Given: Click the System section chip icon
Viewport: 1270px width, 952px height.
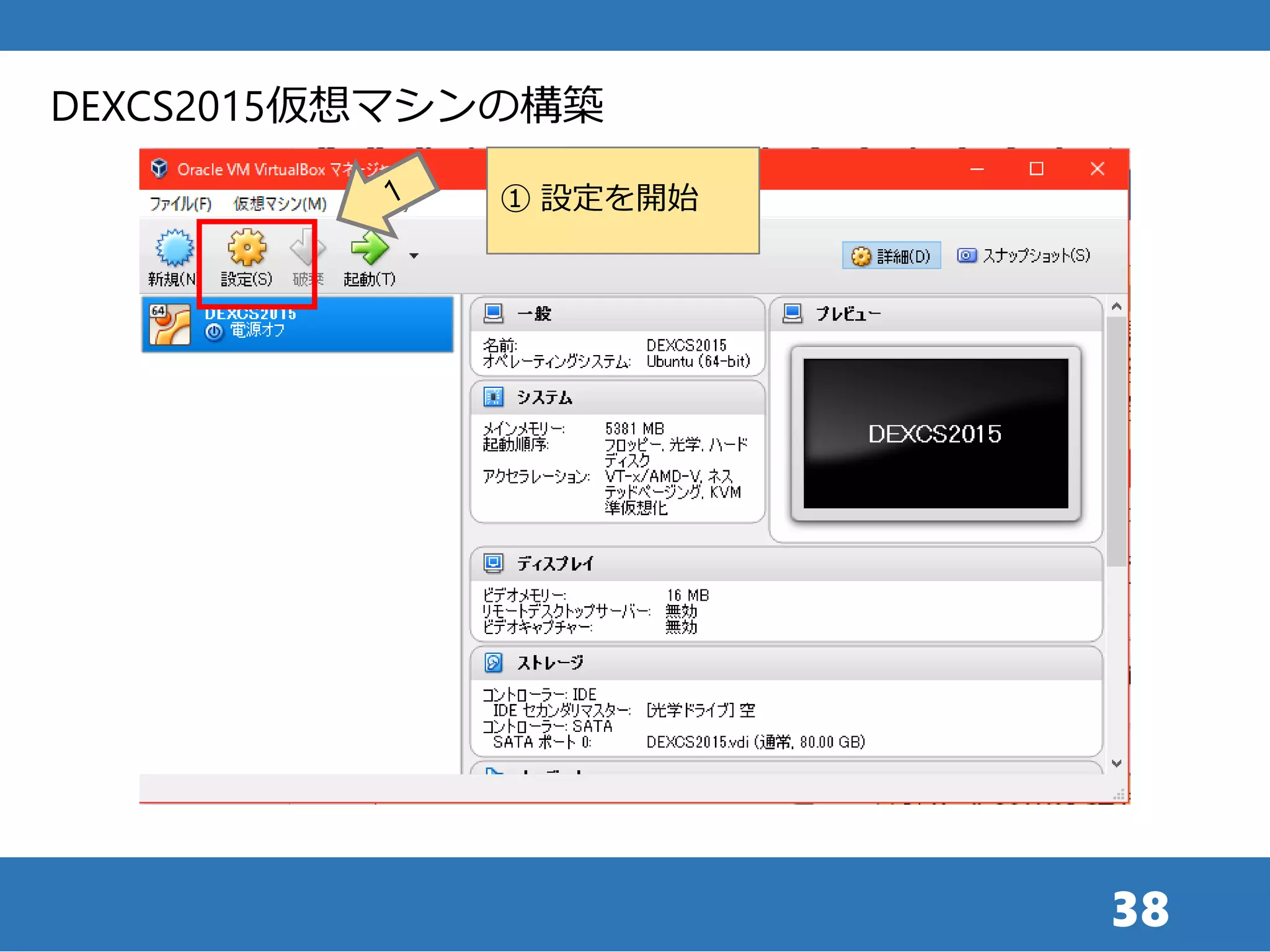Looking at the screenshot, I should point(494,397).
